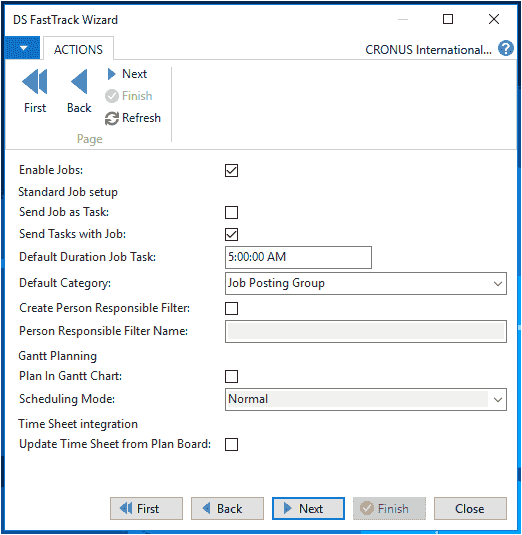Tick Create Person Responsible Filter checkbox
Image resolution: width=522 pixels, height=535 pixels.
231,308
